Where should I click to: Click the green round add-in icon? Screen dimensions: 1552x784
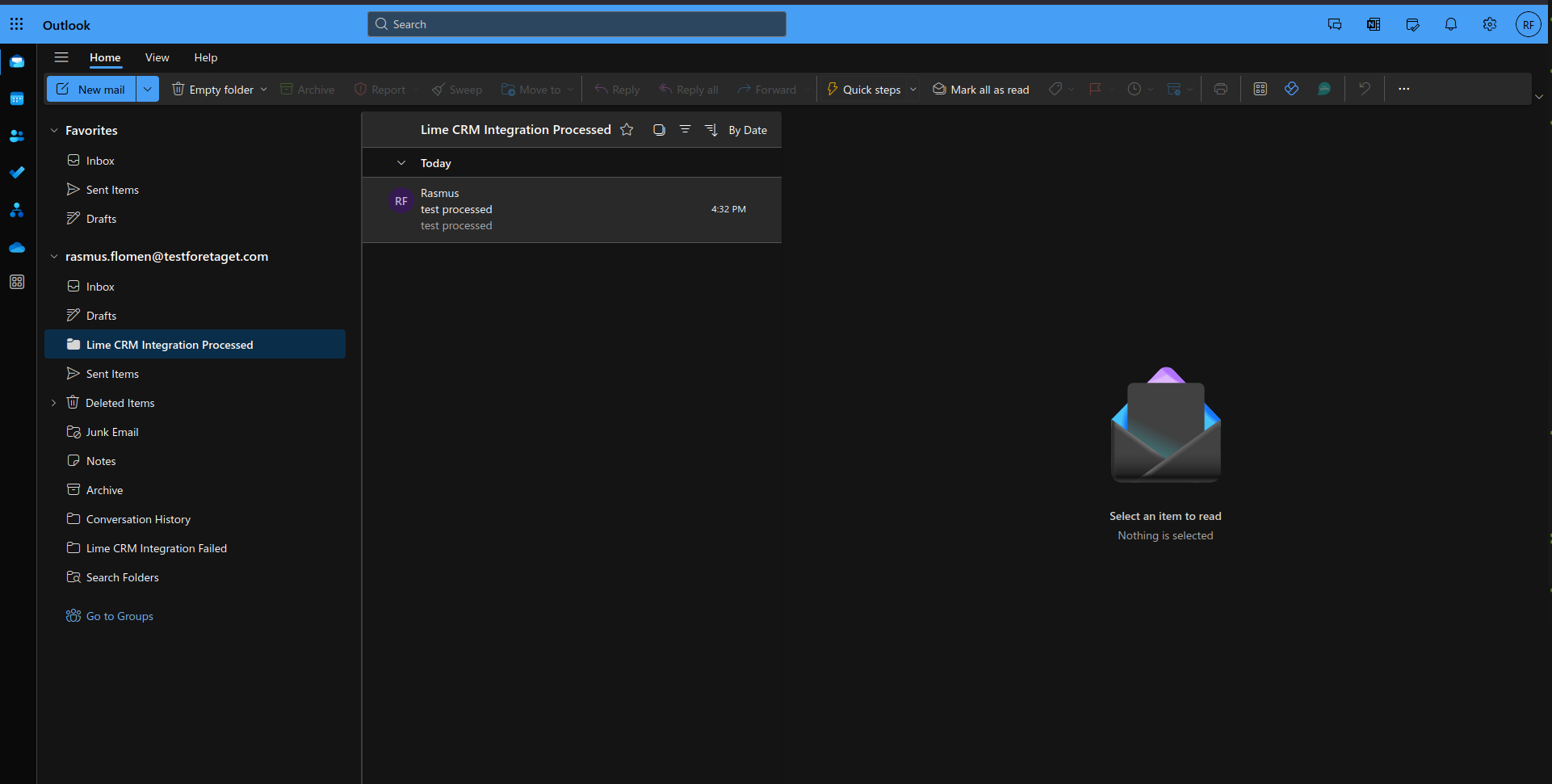[x=1324, y=89]
